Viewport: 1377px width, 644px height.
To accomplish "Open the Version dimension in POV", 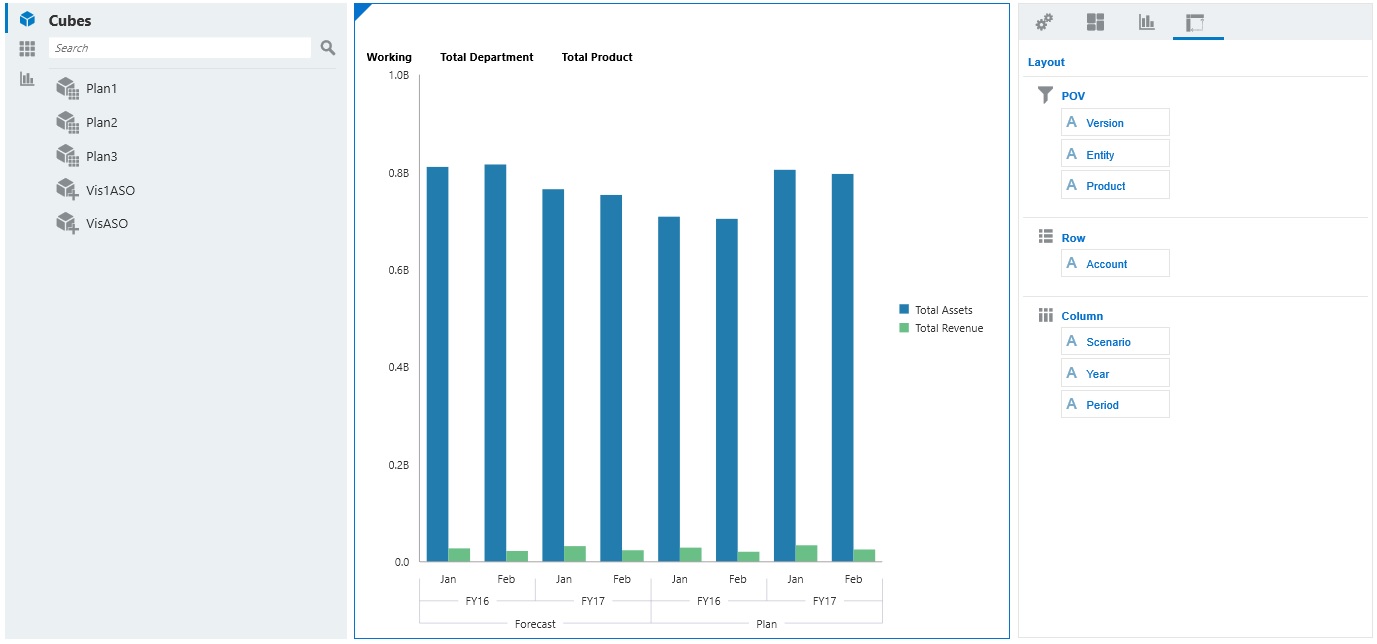I will click(1115, 121).
